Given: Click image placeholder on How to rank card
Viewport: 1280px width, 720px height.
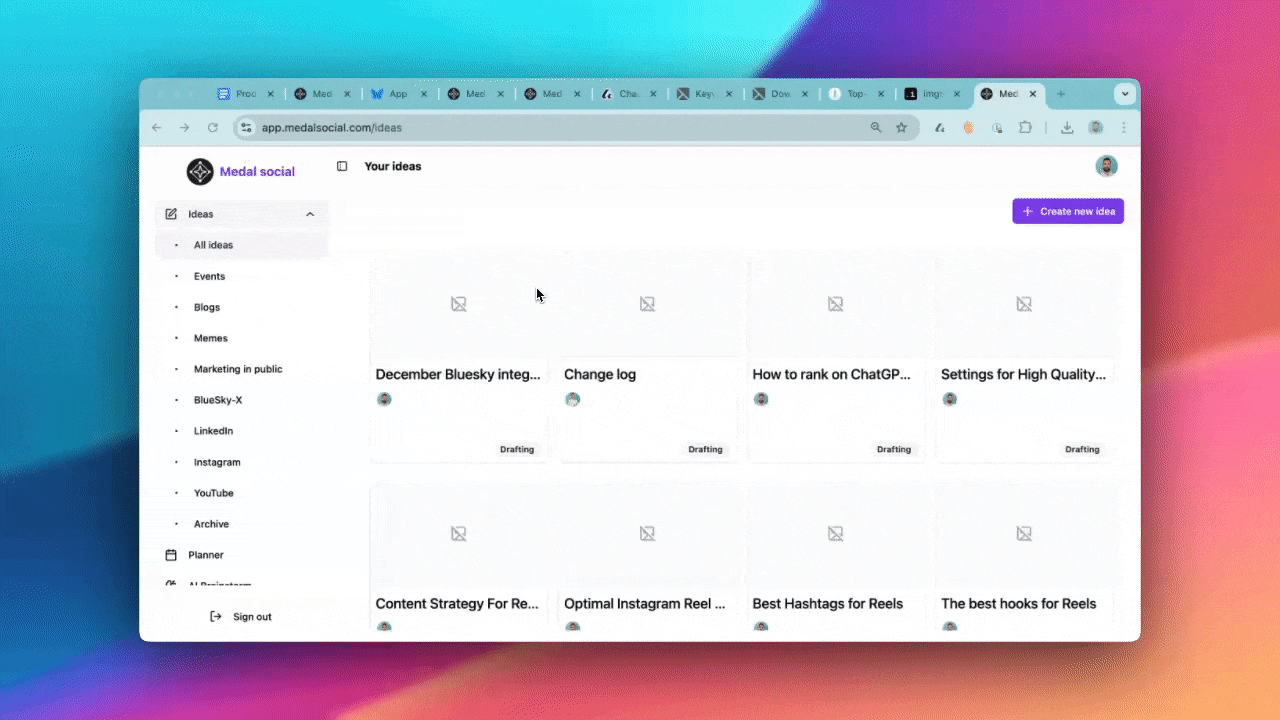Looking at the screenshot, I should (835, 304).
